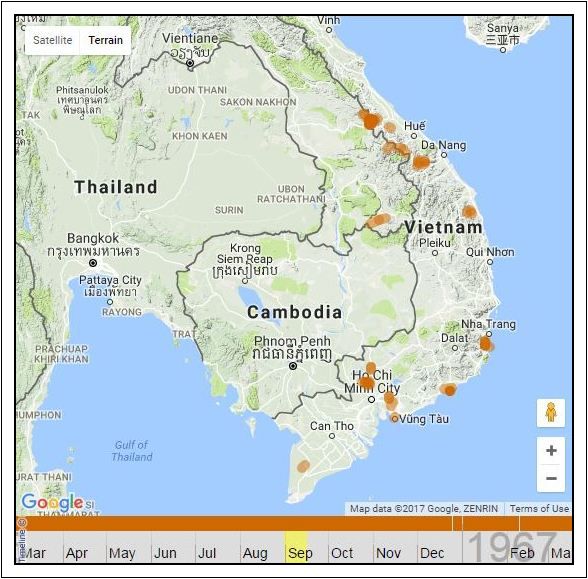Choose Dec on the timeline

pos(432,553)
